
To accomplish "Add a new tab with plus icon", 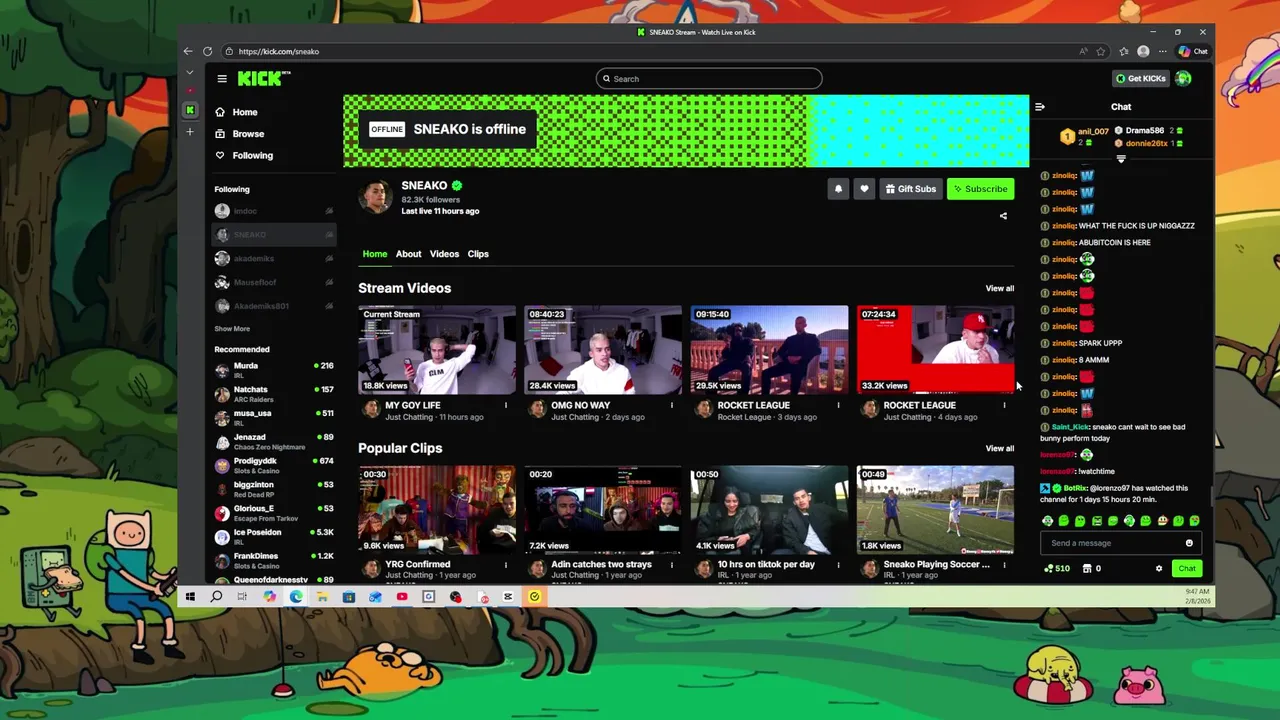I will (x=190, y=132).
